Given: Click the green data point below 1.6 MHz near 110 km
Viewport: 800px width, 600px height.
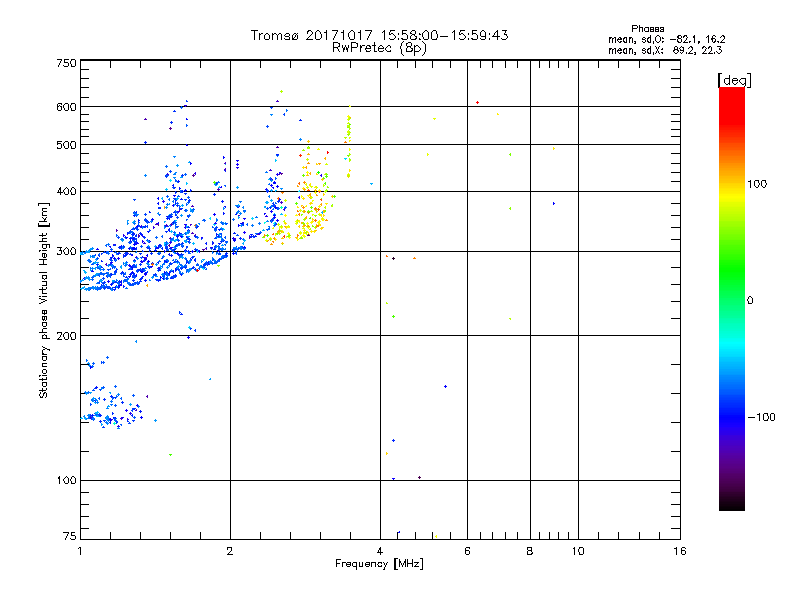Looking at the screenshot, I should click(x=170, y=455).
